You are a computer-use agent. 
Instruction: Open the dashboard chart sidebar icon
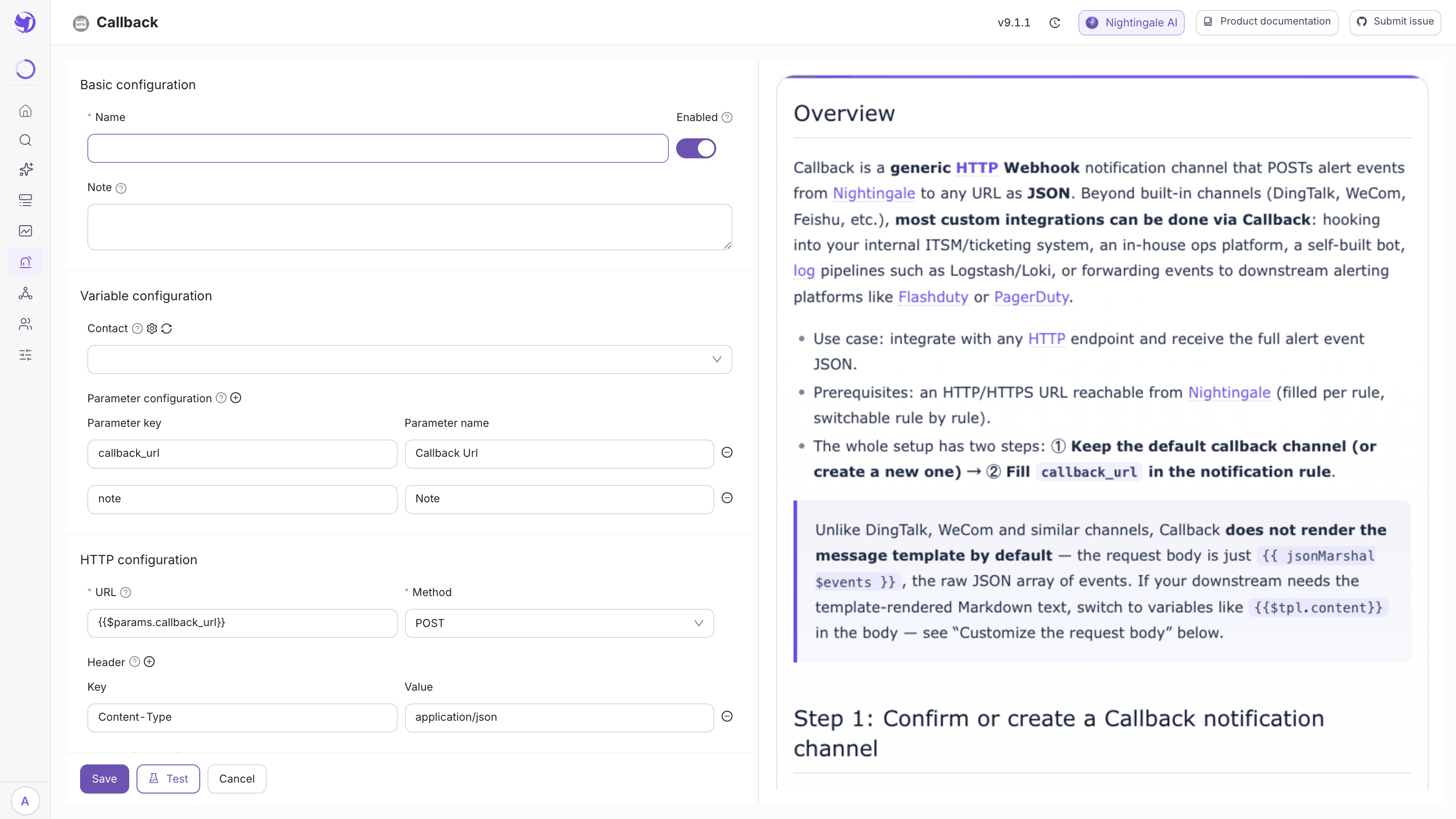point(25,231)
